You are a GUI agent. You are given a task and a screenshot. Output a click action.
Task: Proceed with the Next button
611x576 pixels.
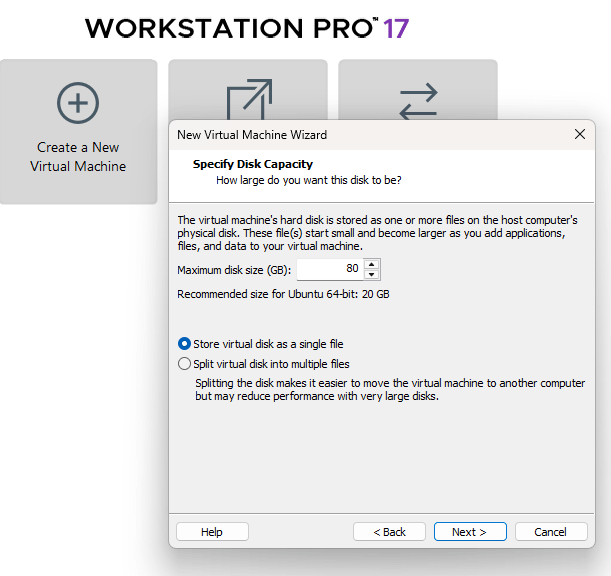coord(470,532)
